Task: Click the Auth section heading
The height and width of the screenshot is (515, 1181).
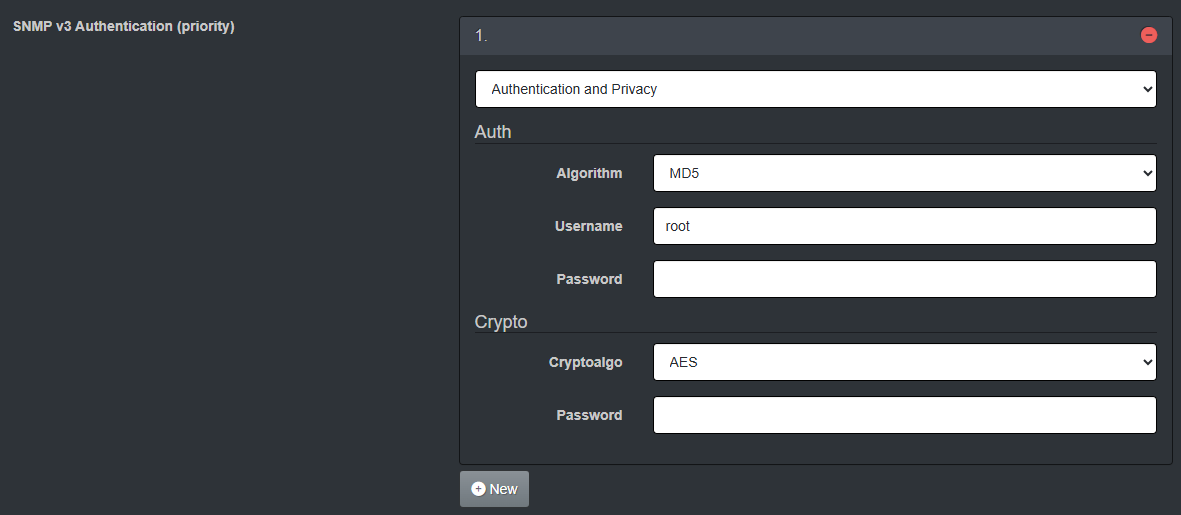Action: coord(493,132)
